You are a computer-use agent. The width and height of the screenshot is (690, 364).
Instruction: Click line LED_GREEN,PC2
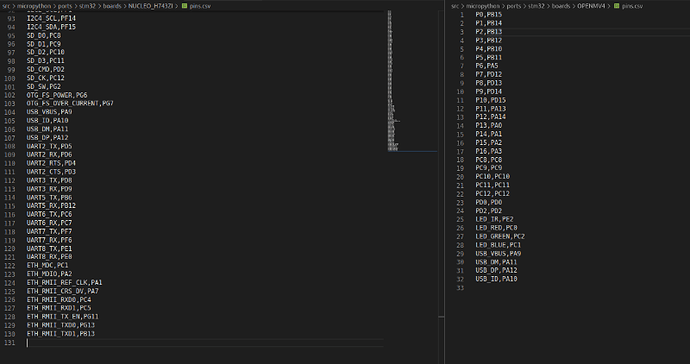tap(500, 236)
